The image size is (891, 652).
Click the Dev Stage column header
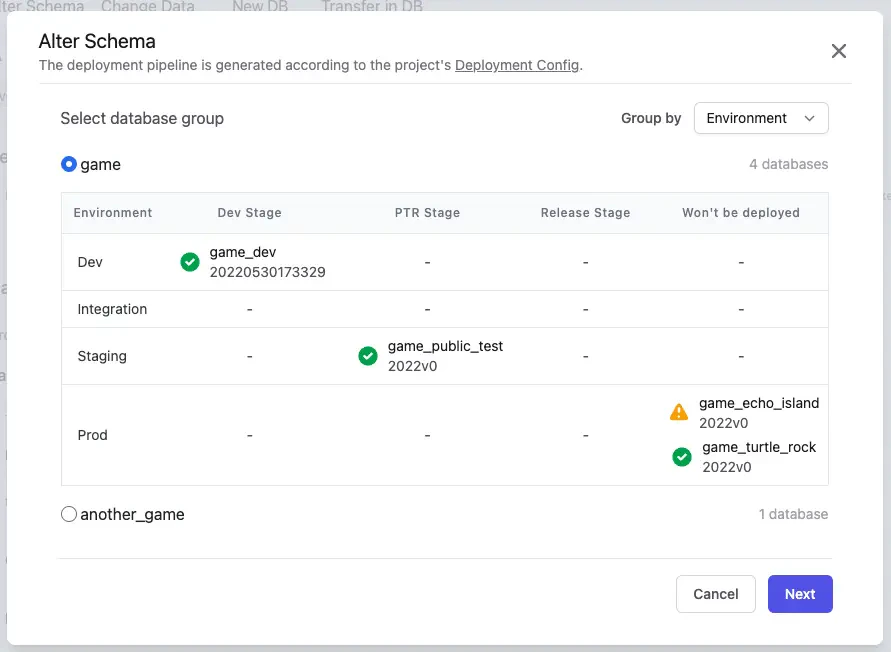pyautogui.click(x=249, y=213)
